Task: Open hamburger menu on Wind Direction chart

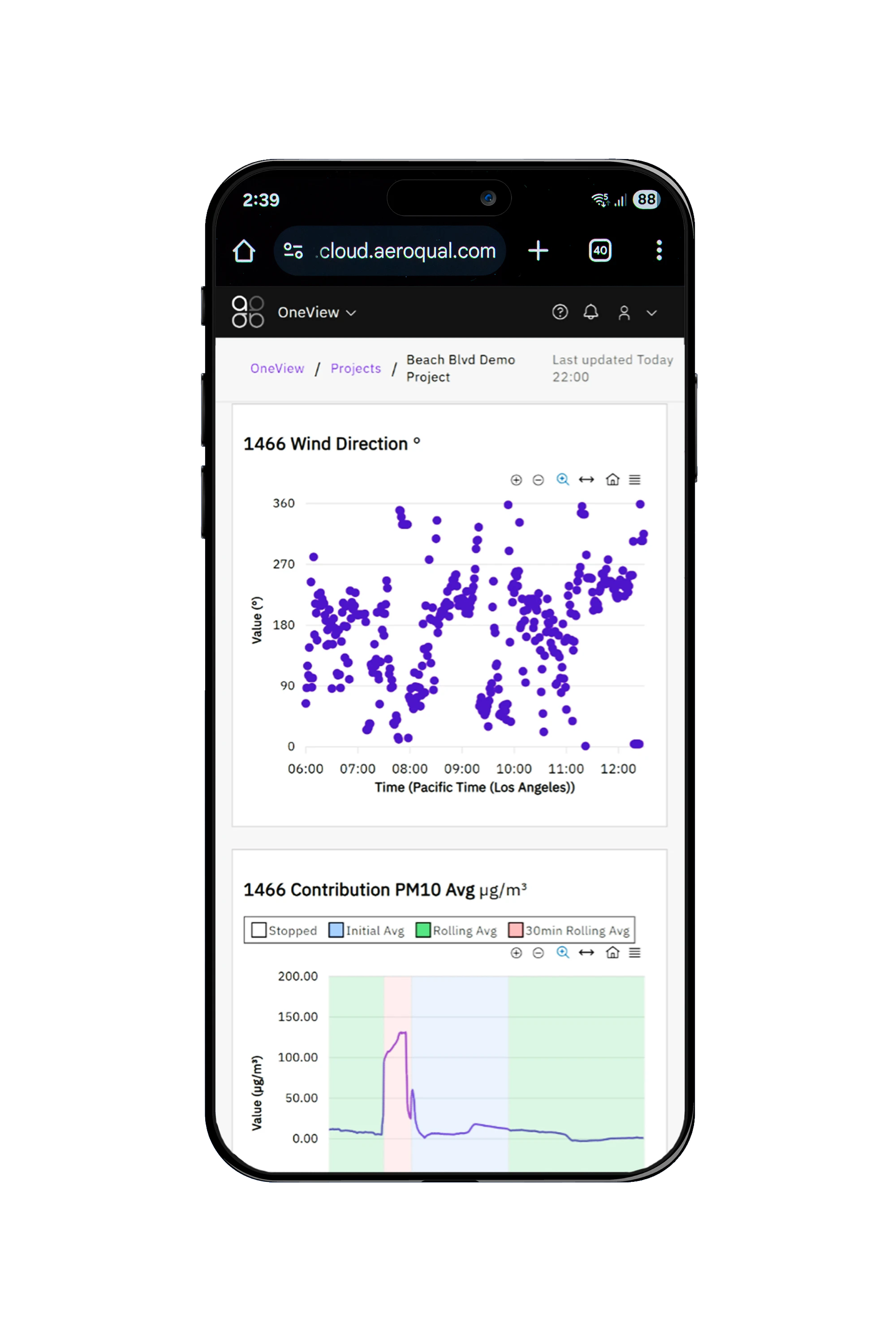Action: point(635,479)
